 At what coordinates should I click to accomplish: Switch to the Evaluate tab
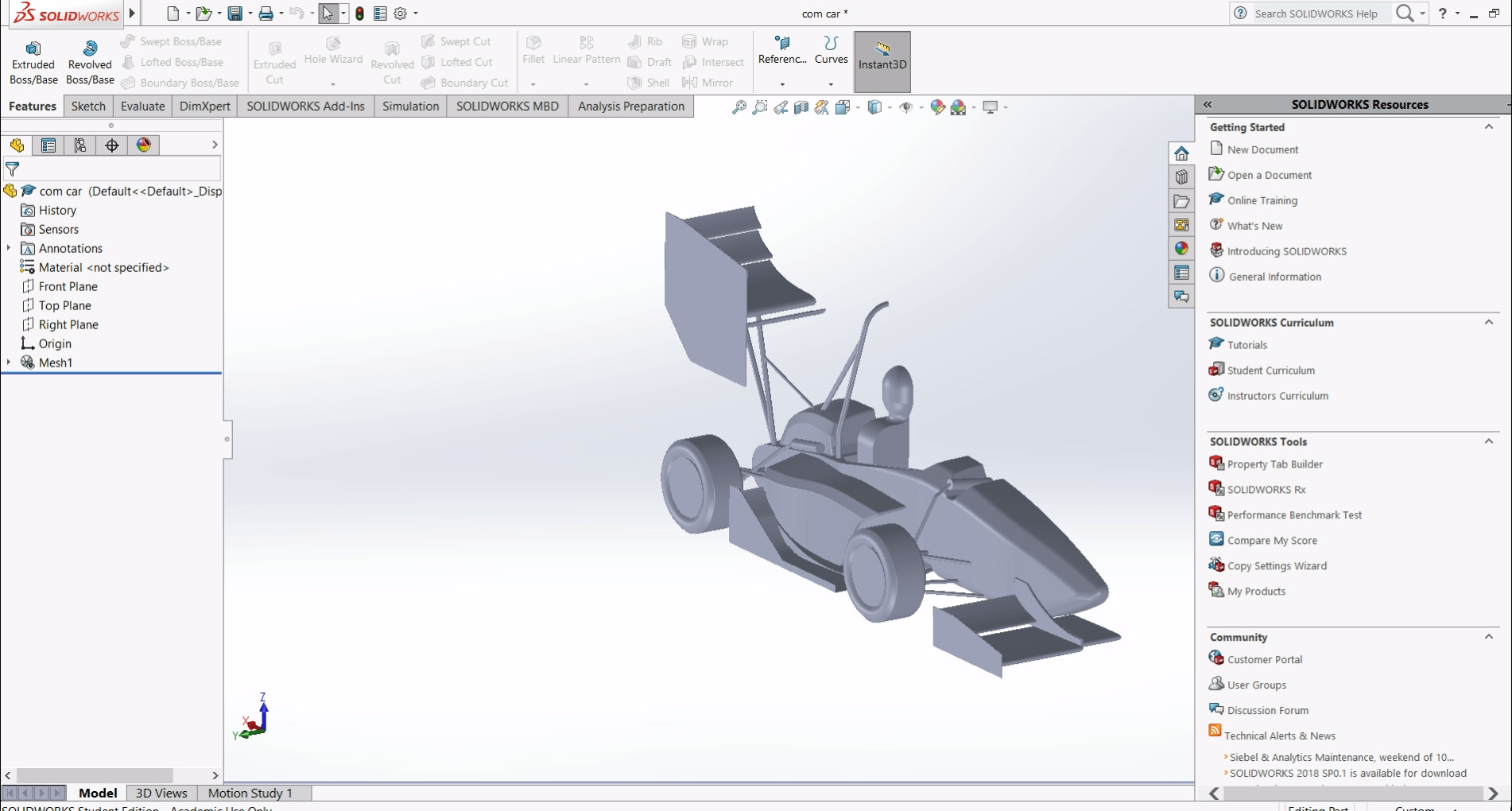click(143, 107)
